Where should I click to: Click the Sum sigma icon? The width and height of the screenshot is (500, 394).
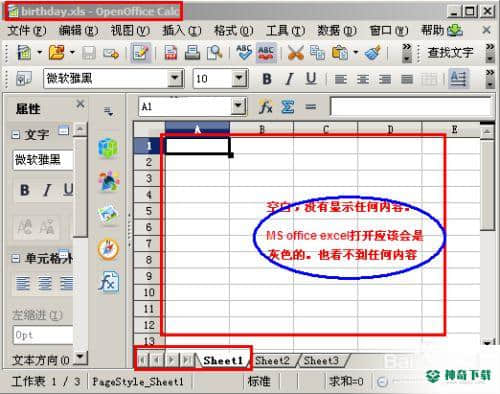(x=287, y=107)
